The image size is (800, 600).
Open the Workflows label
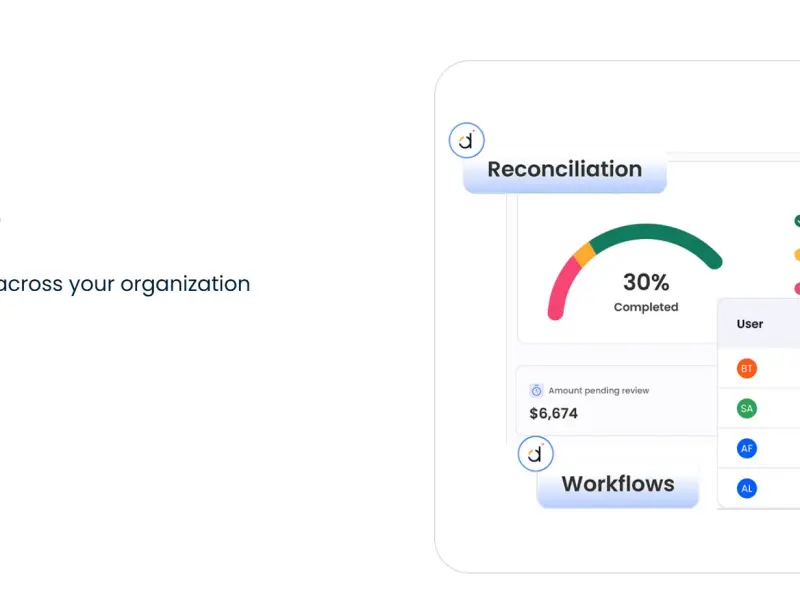[x=618, y=485]
